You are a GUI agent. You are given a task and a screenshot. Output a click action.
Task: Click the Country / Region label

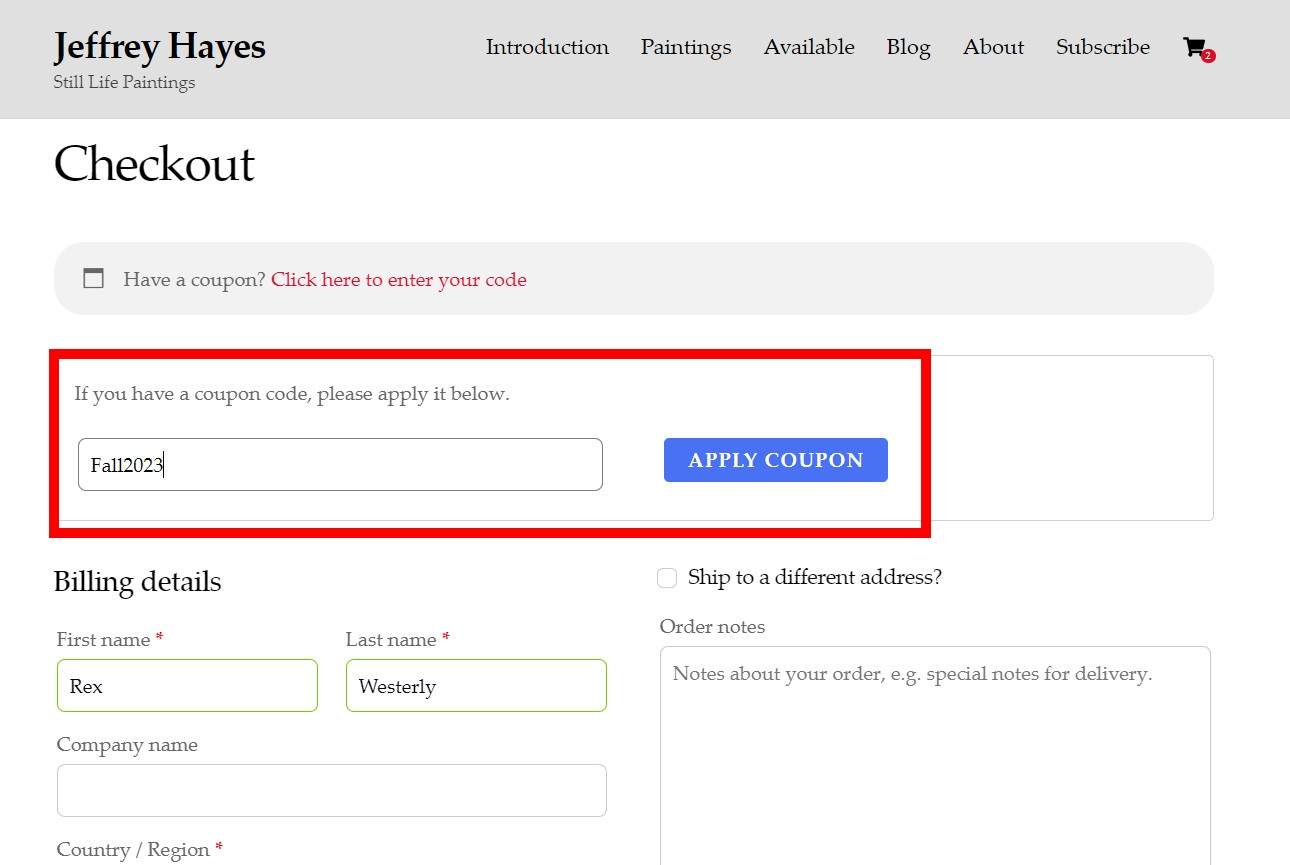[133, 850]
